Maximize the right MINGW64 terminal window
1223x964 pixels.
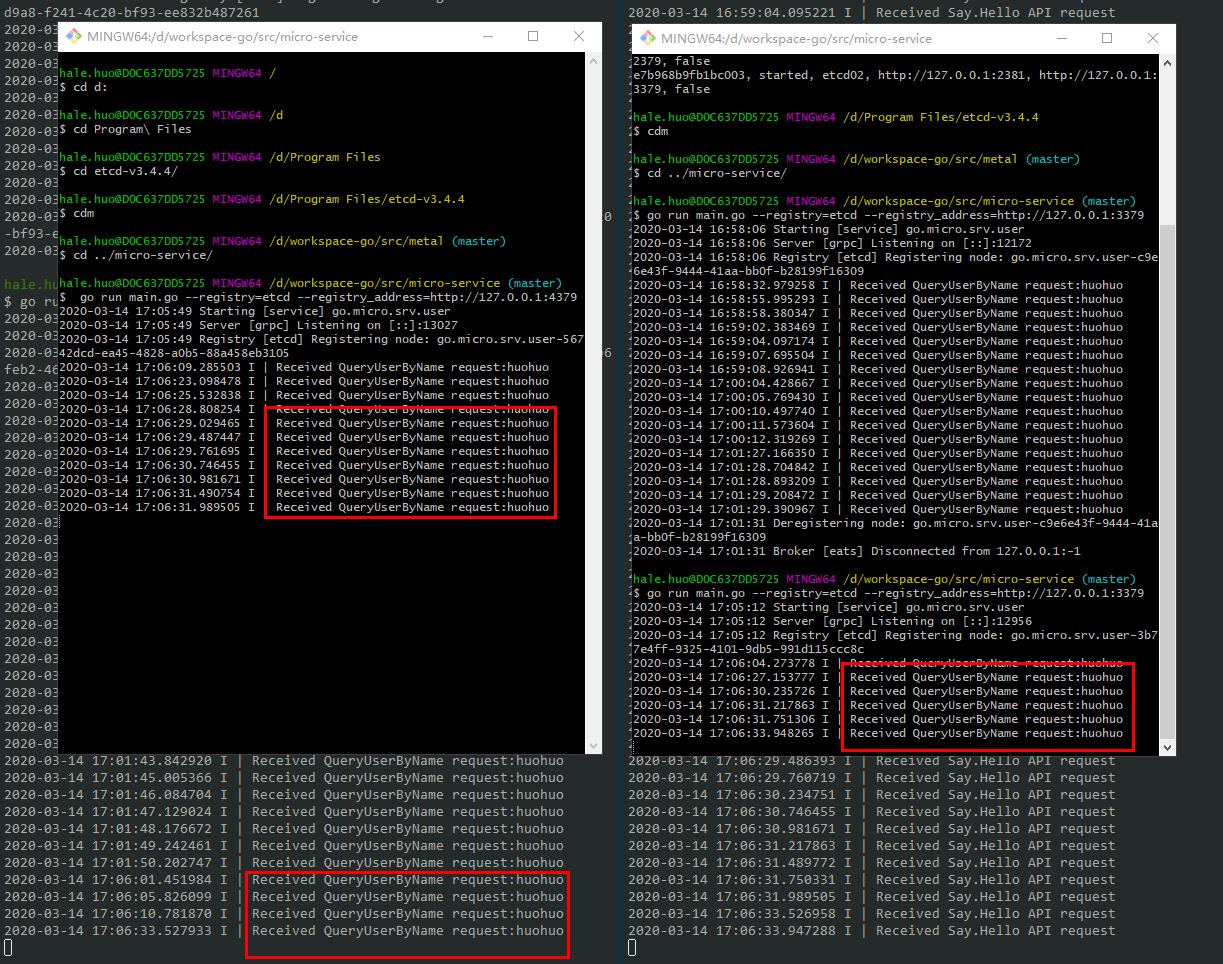click(1107, 38)
